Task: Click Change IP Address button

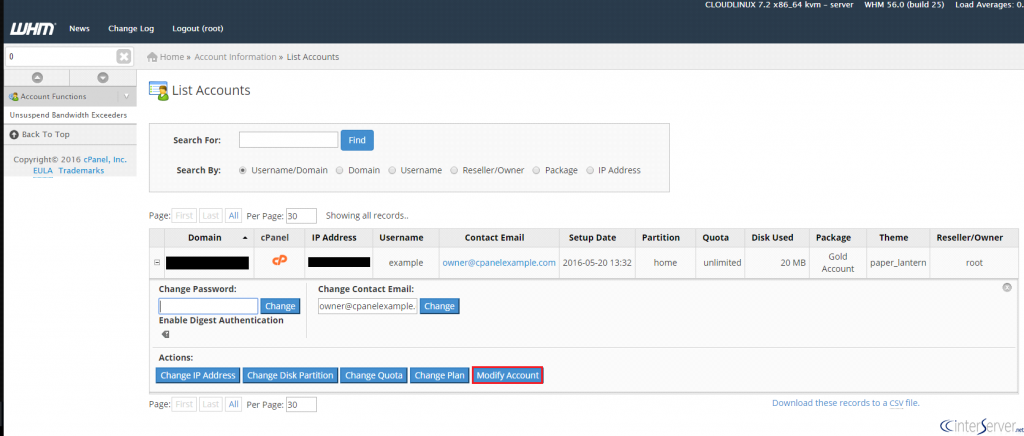Action: pyautogui.click(x=198, y=375)
